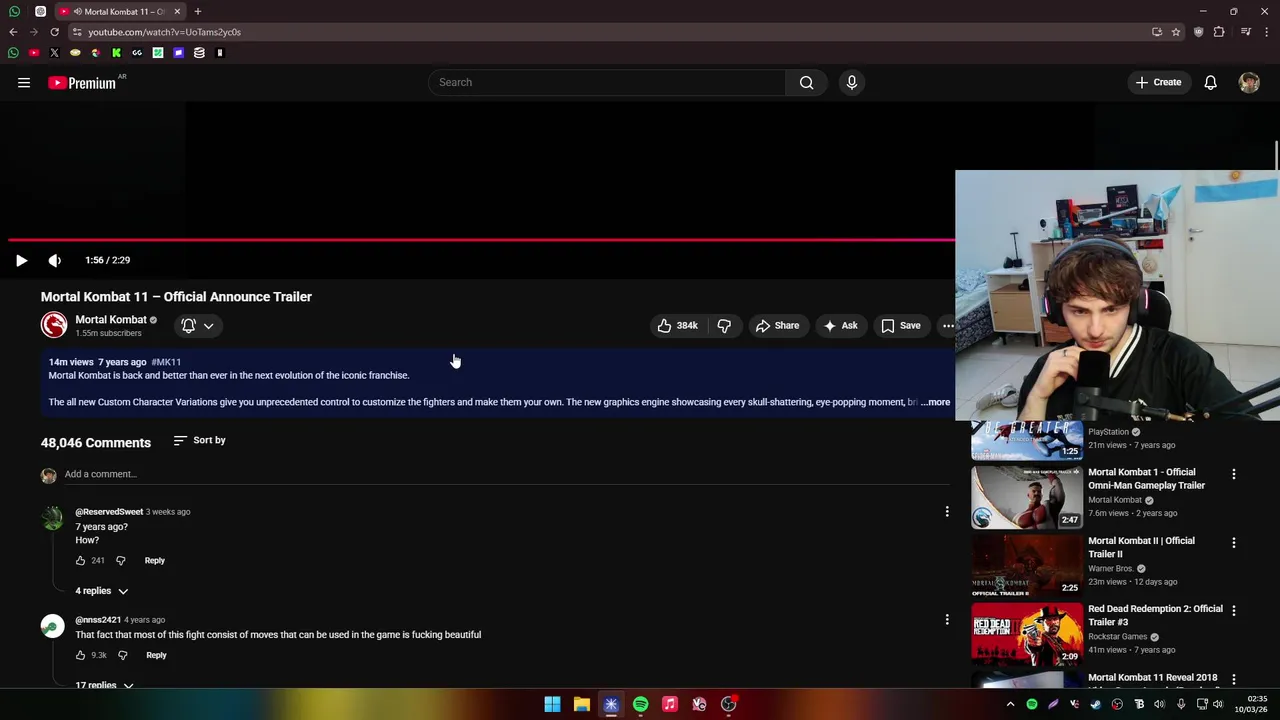Dislike @ReservedSweet's comment

[121, 561]
